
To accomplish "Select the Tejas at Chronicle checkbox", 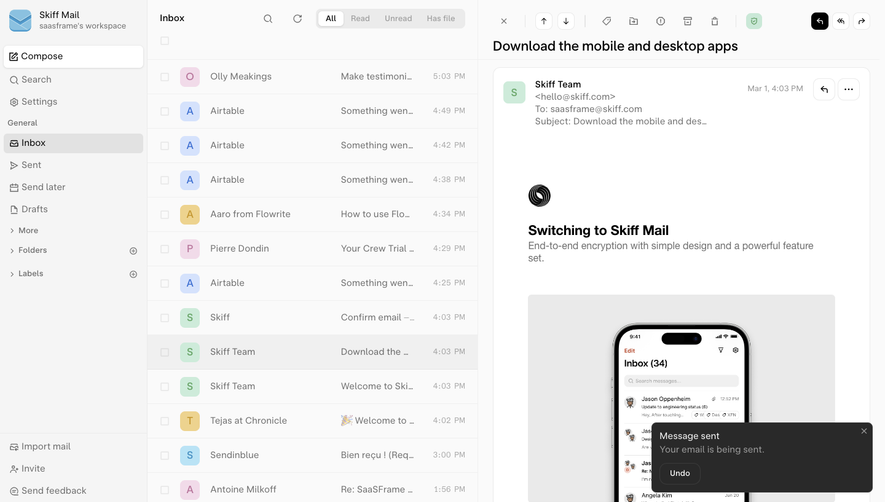I will coord(165,421).
